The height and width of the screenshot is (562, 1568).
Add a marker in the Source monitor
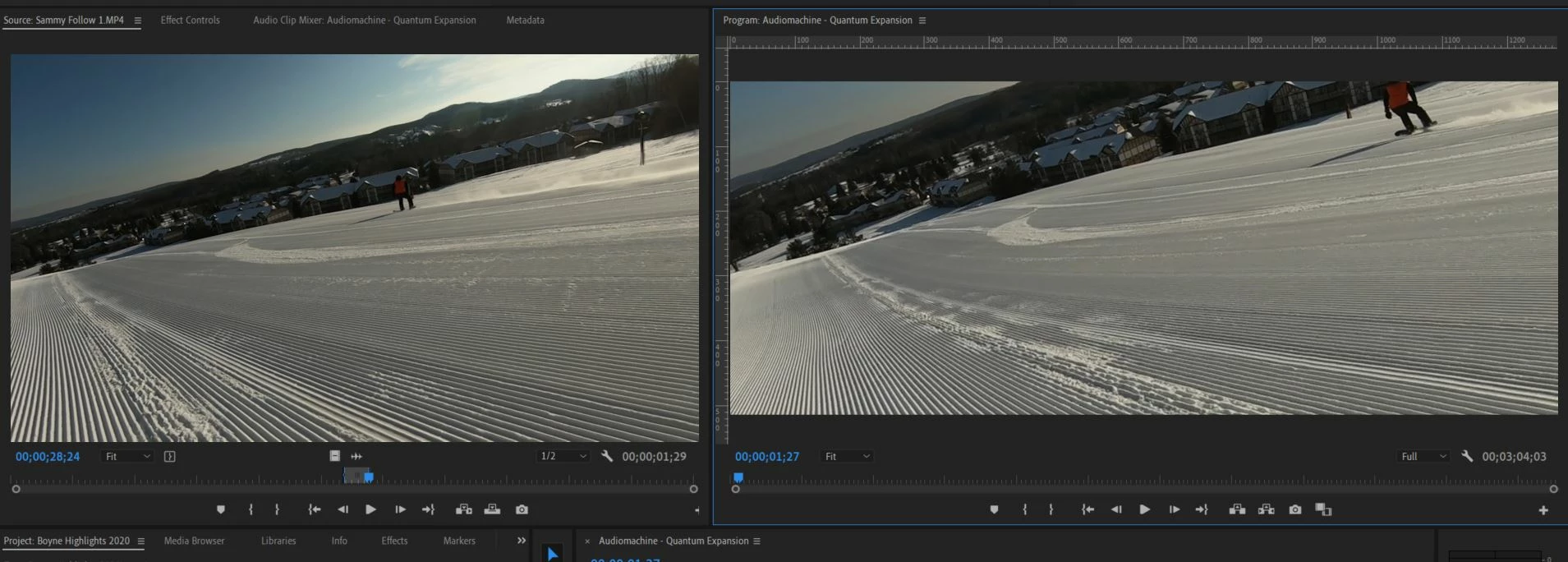[x=221, y=509]
